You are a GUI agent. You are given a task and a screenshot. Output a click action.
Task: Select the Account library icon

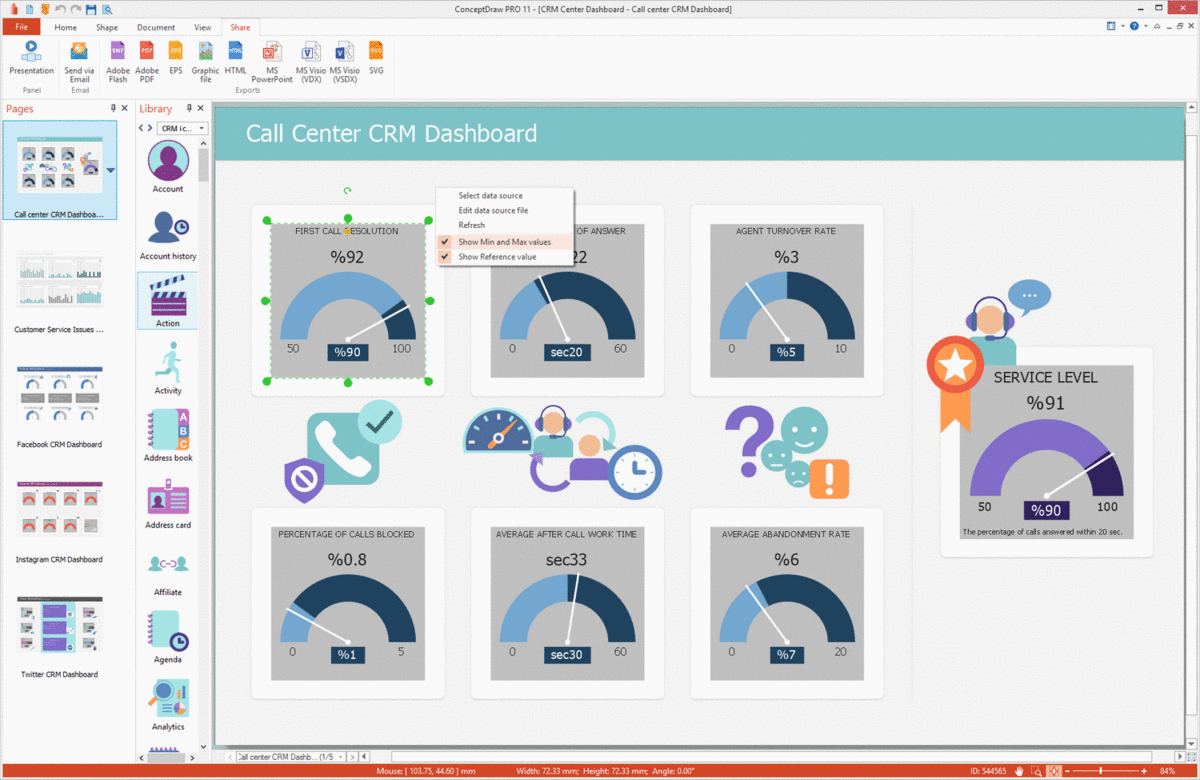168,167
